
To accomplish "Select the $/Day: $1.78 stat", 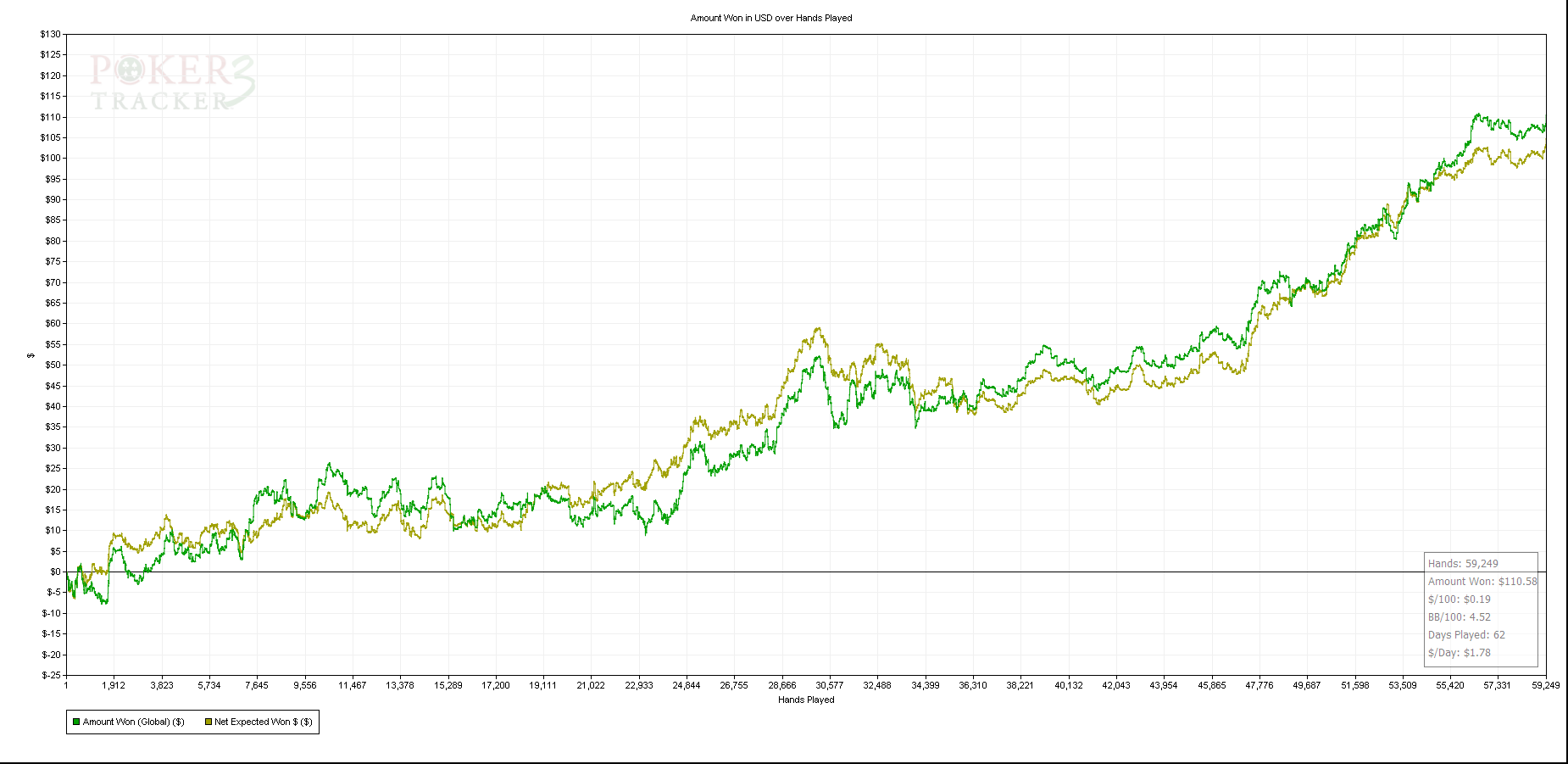I will [1459, 652].
